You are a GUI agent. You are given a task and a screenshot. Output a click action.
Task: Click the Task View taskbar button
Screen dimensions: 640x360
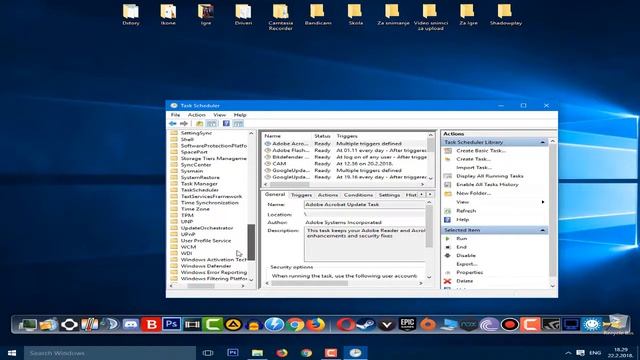[x=208, y=353]
